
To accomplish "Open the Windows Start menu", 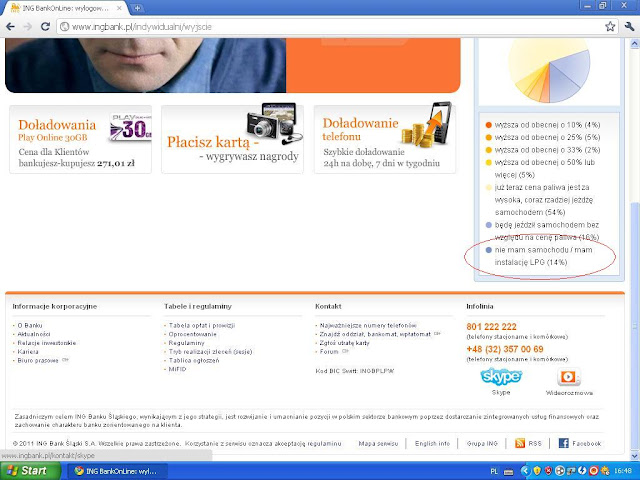I will click(30, 471).
